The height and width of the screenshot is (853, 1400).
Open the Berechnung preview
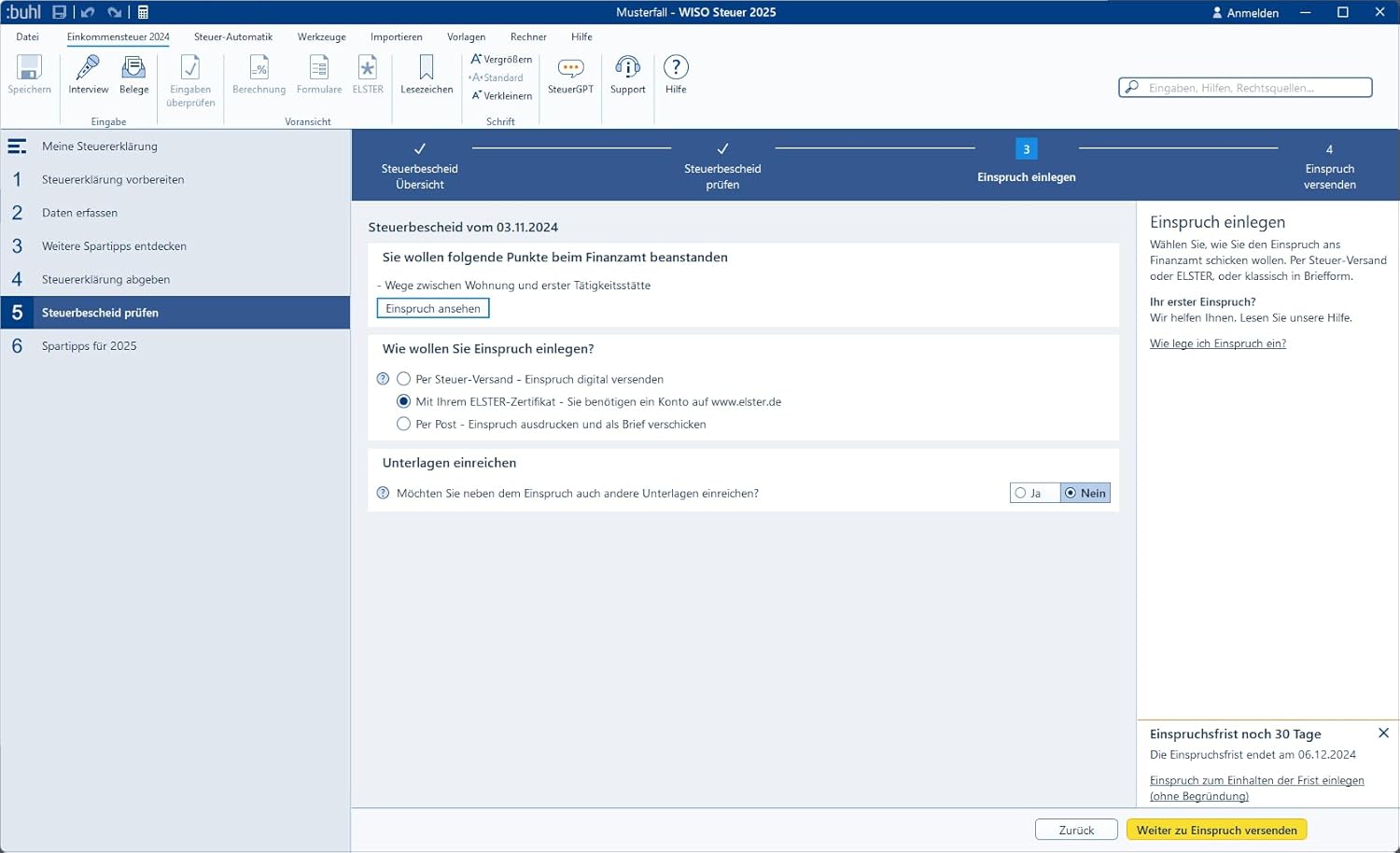click(259, 75)
